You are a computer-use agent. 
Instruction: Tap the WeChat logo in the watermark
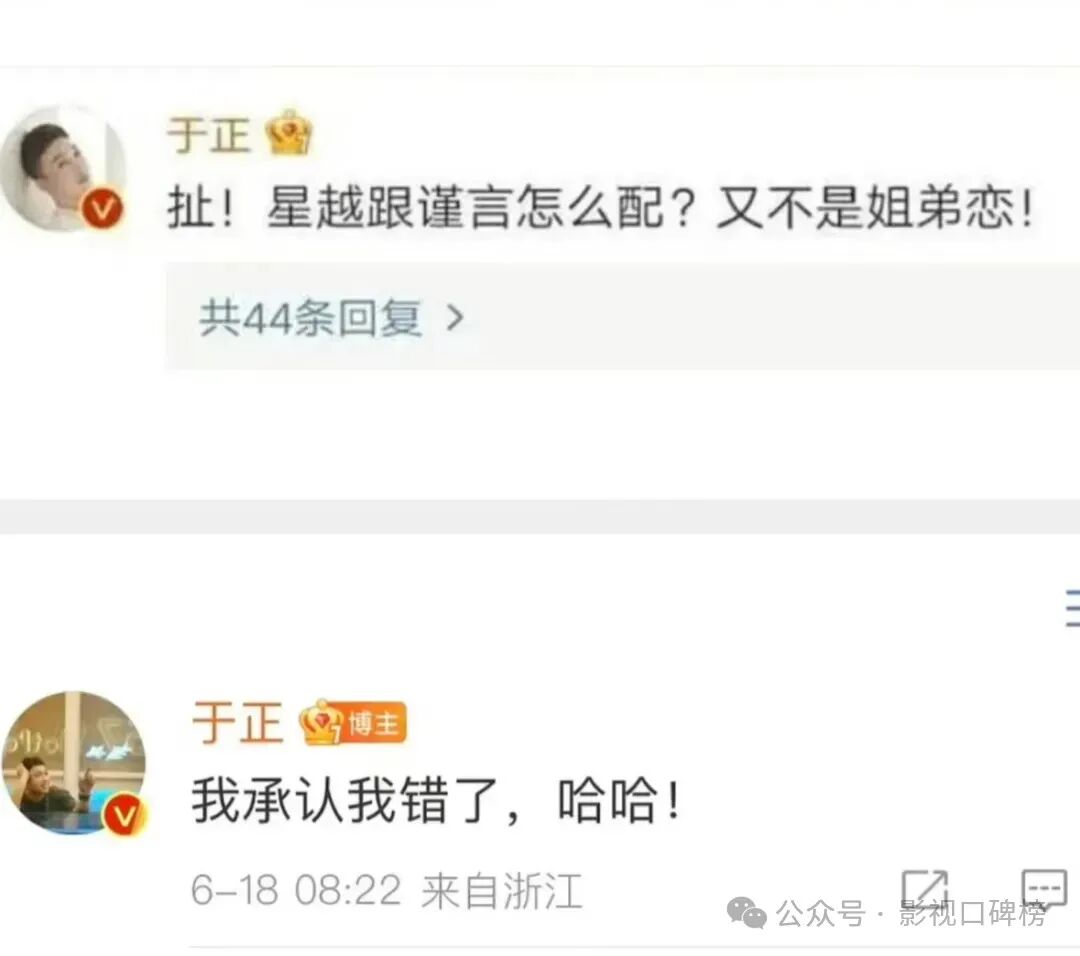(747, 913)
